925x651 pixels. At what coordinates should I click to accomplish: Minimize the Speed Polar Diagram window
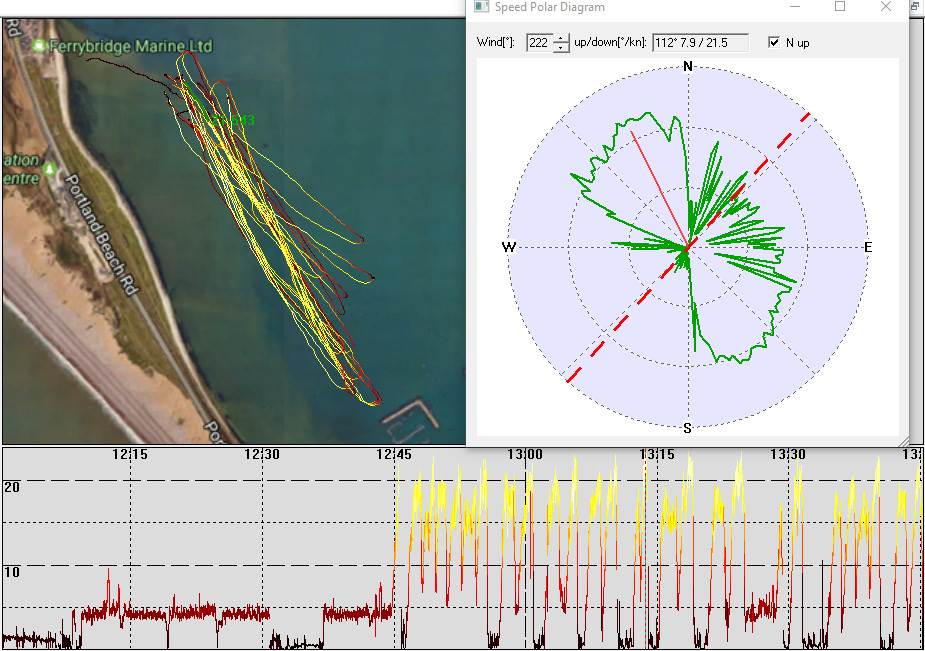click(x=795, y=7)
